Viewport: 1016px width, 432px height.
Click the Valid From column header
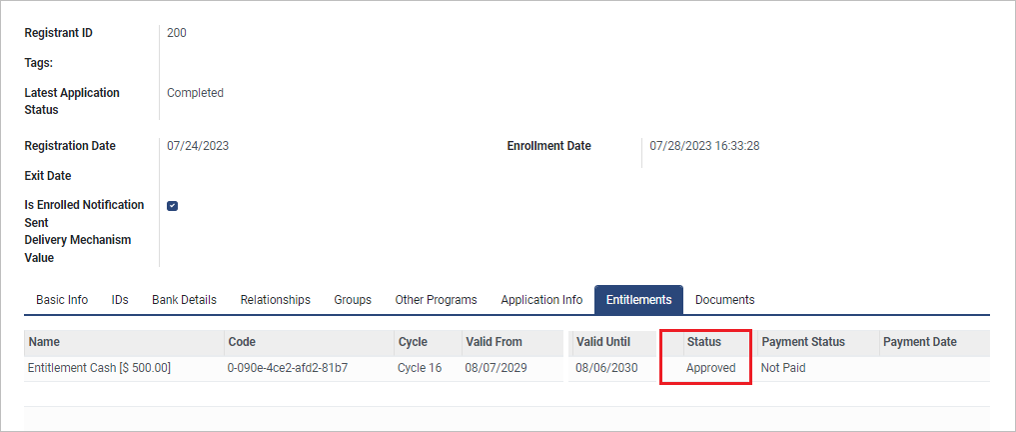pyautogui.click(x=494, y=342)
